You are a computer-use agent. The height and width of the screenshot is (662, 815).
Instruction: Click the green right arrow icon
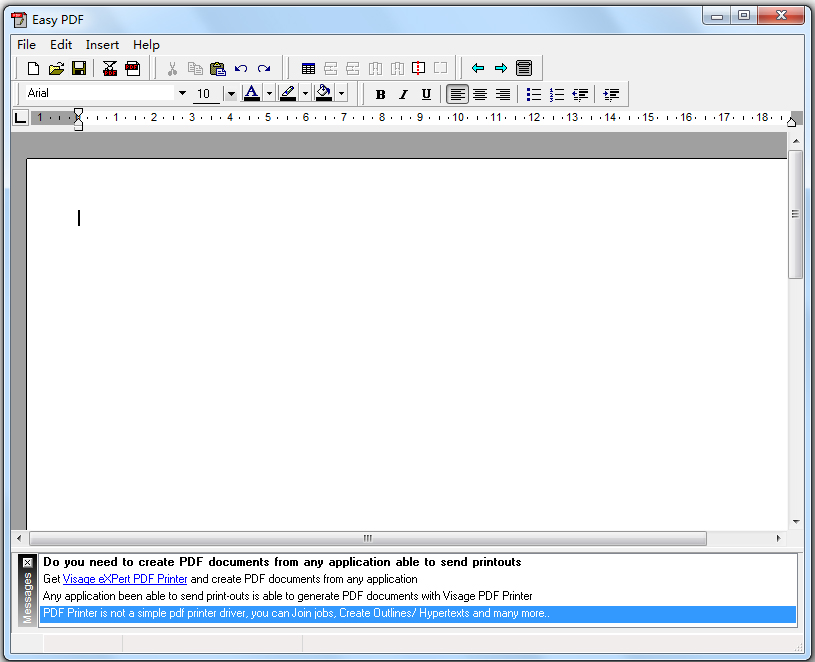501,68
